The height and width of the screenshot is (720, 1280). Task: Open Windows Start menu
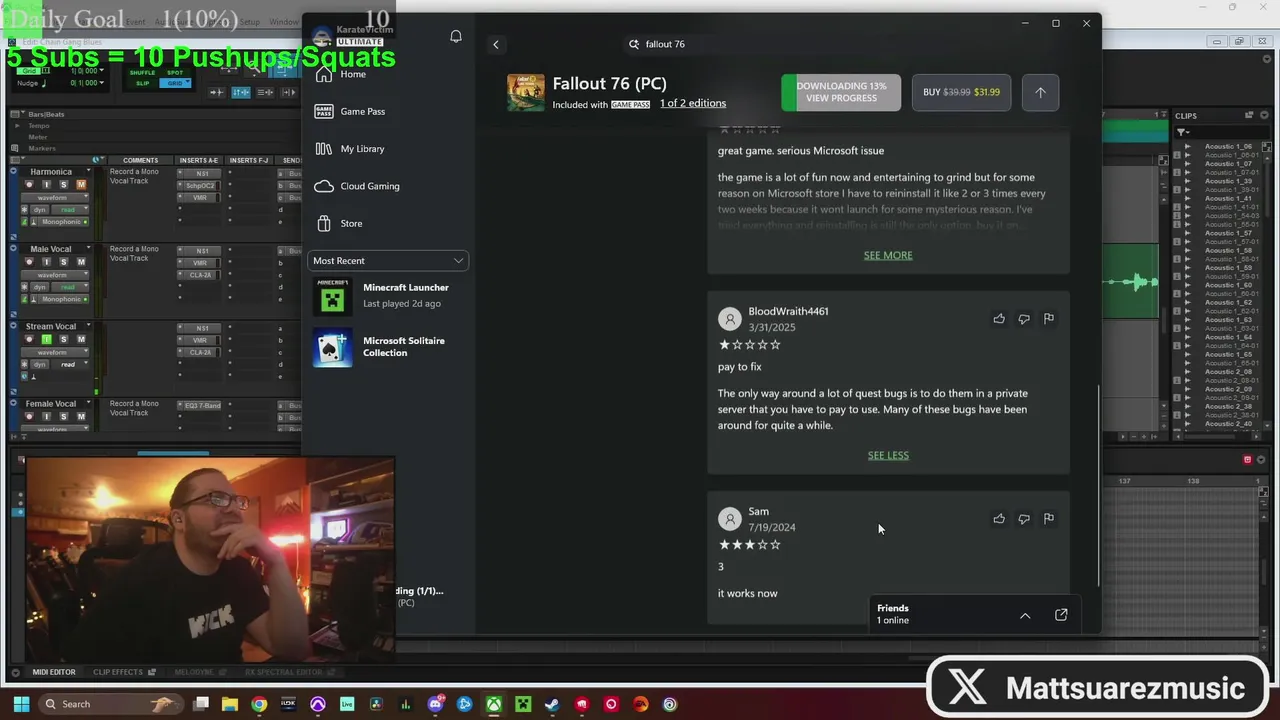pos(22,704)
